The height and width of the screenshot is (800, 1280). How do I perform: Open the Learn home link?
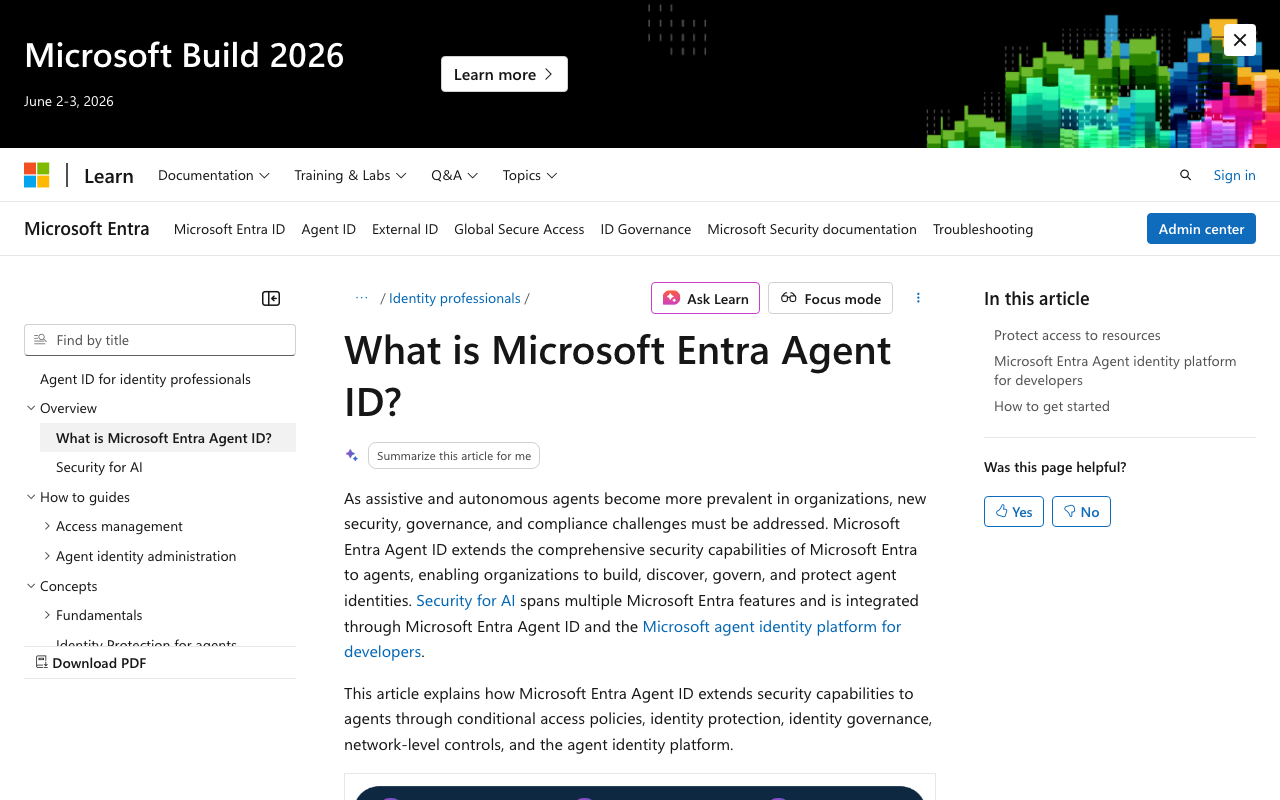109,176
